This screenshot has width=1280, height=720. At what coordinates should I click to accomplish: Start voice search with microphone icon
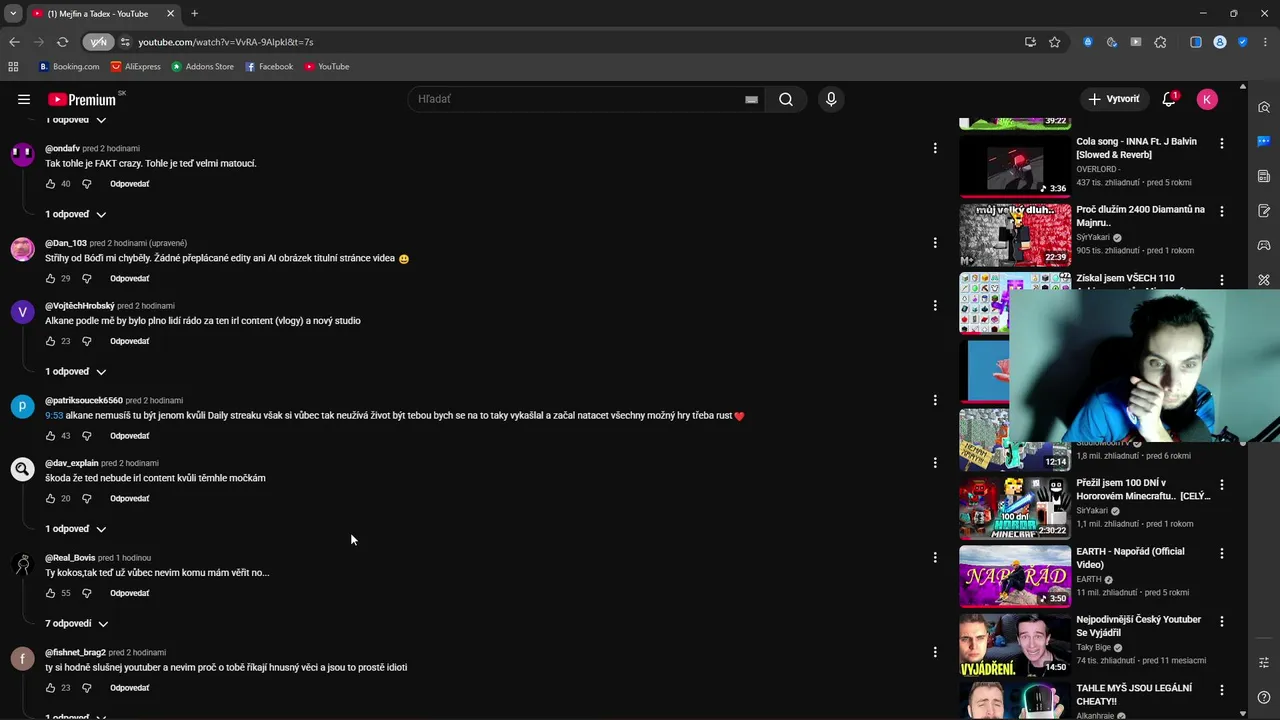(x=831, y=99)
